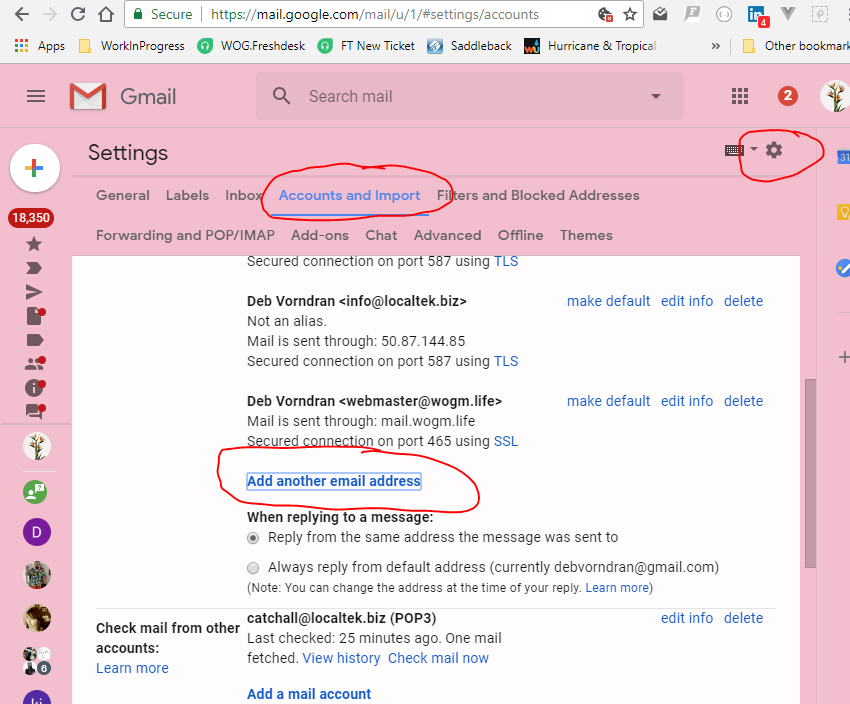Open Updates category info icon
The height and width of the screenshot is (704, 850).
tap(35, 387)
